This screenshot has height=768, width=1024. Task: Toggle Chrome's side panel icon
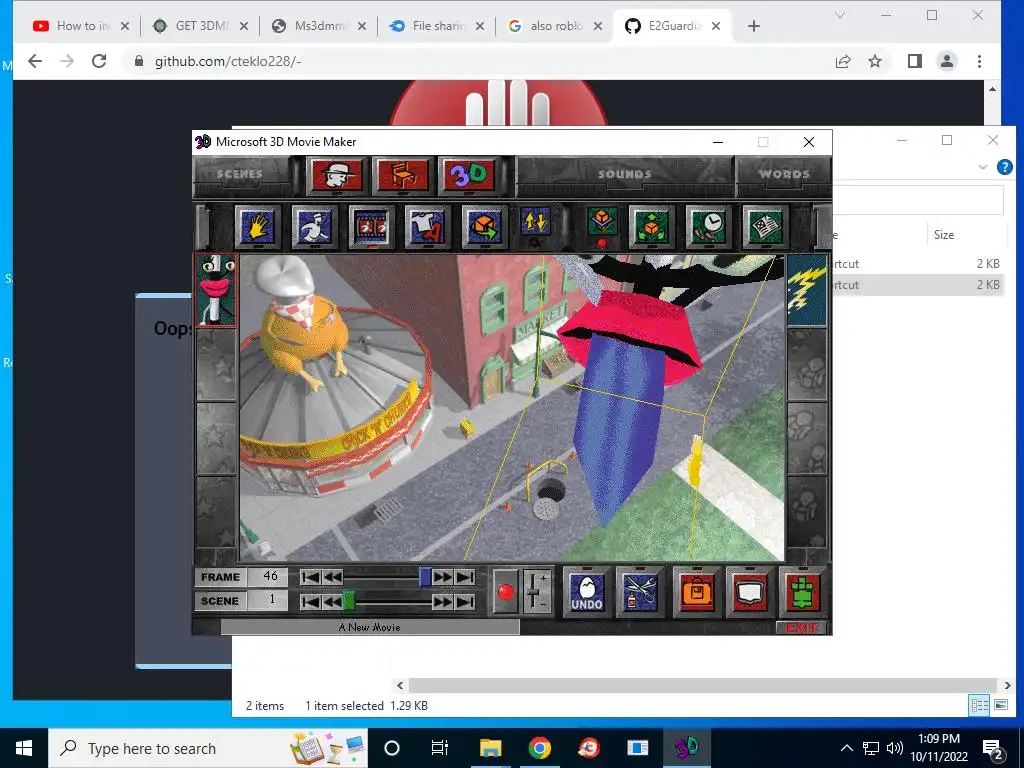[x=915, y=61]
